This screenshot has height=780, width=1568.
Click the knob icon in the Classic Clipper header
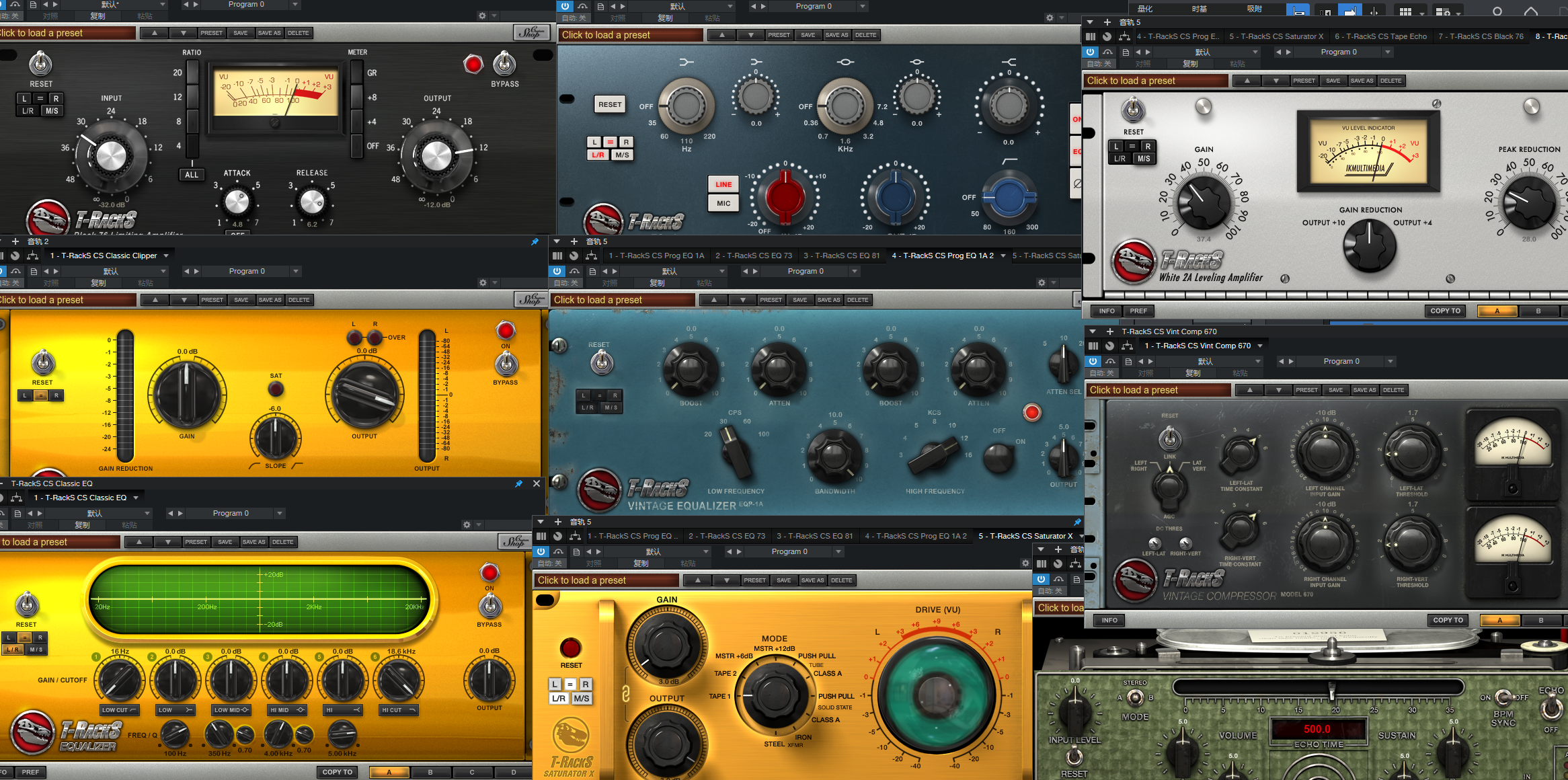pos(15,256)
